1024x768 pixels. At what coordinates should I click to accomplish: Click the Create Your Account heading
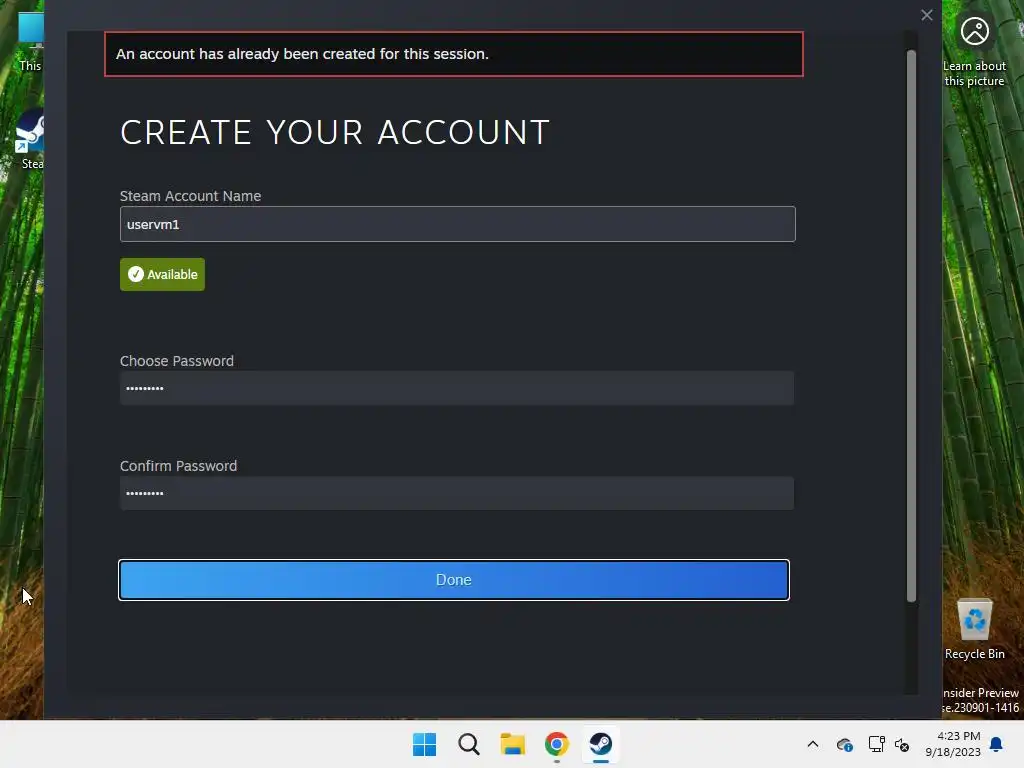tap(335, 133)
